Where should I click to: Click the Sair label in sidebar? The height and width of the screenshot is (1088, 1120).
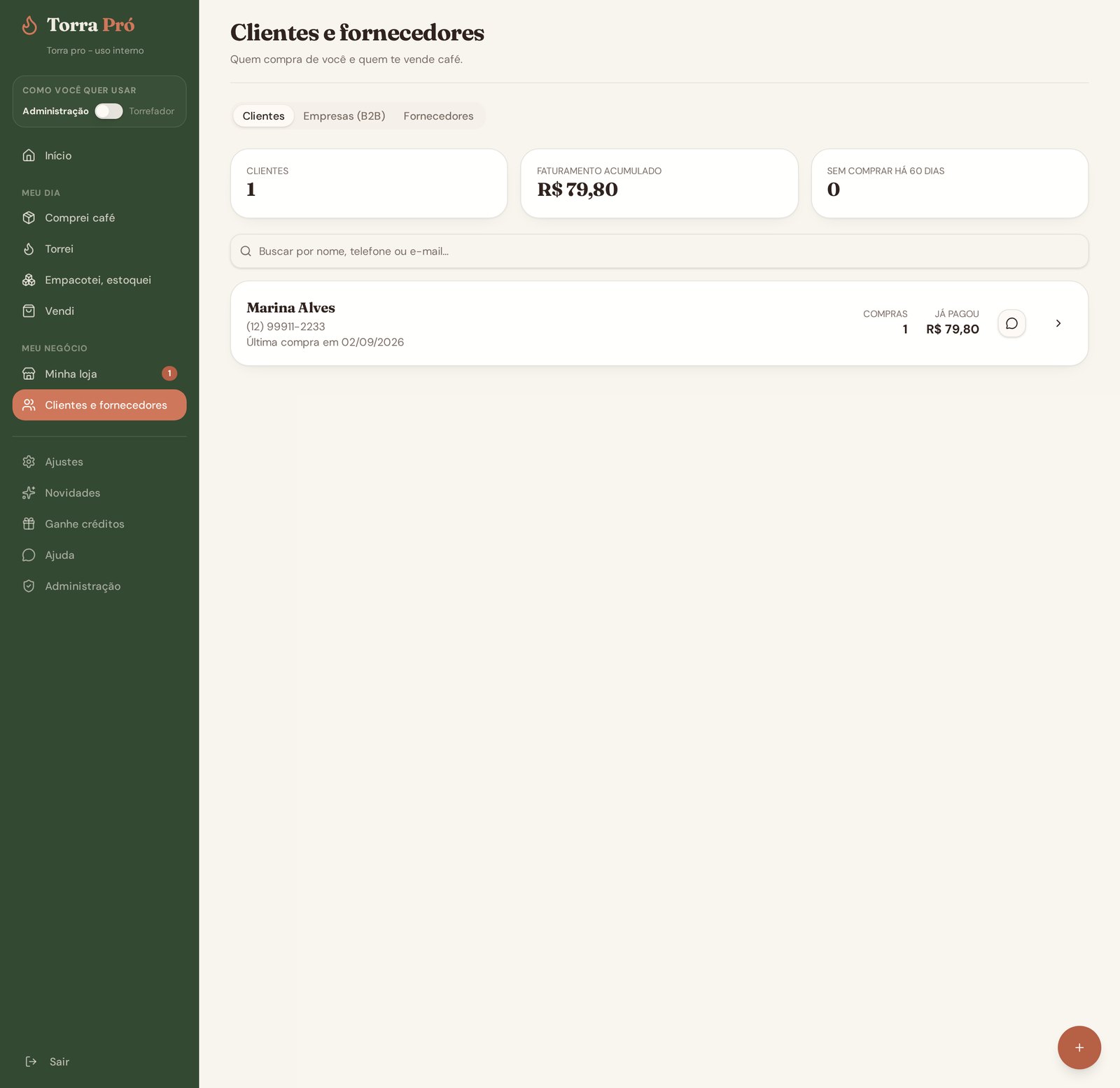click(x=59, y=1061)
